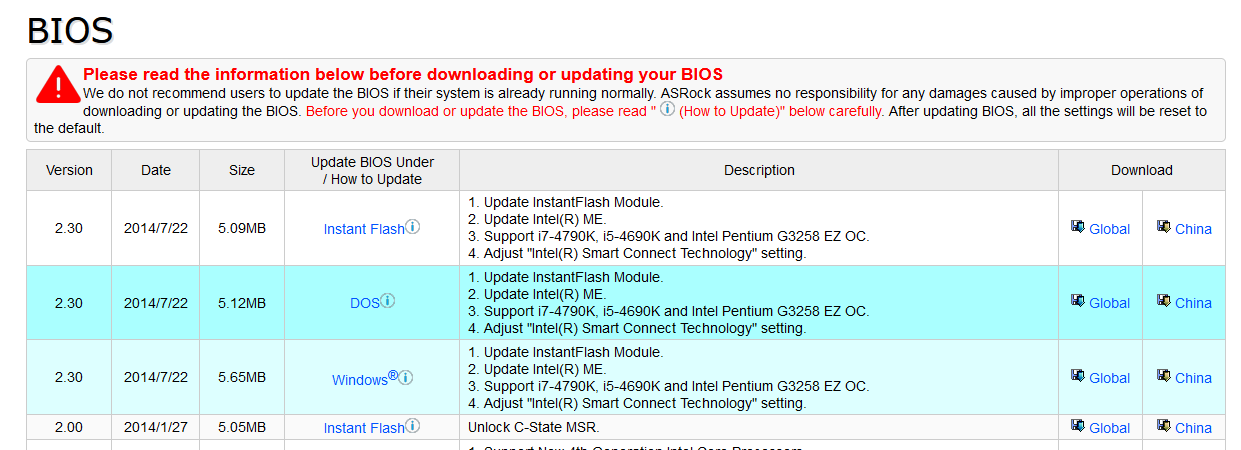Open the Instant Flash link for 5.09MB BIOS

click(x=364, y=229)
